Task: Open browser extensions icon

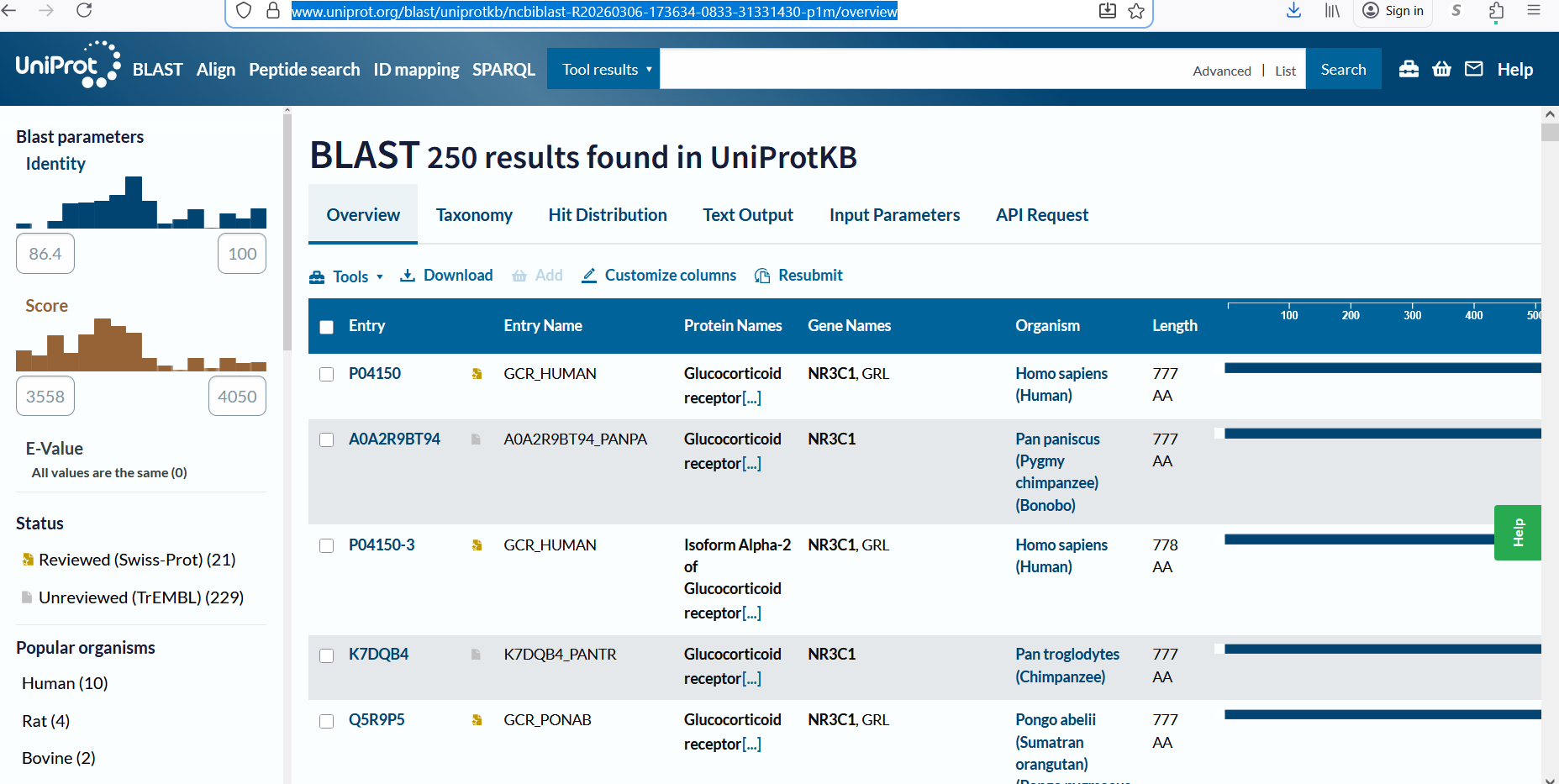Action: click(1496, 11)
